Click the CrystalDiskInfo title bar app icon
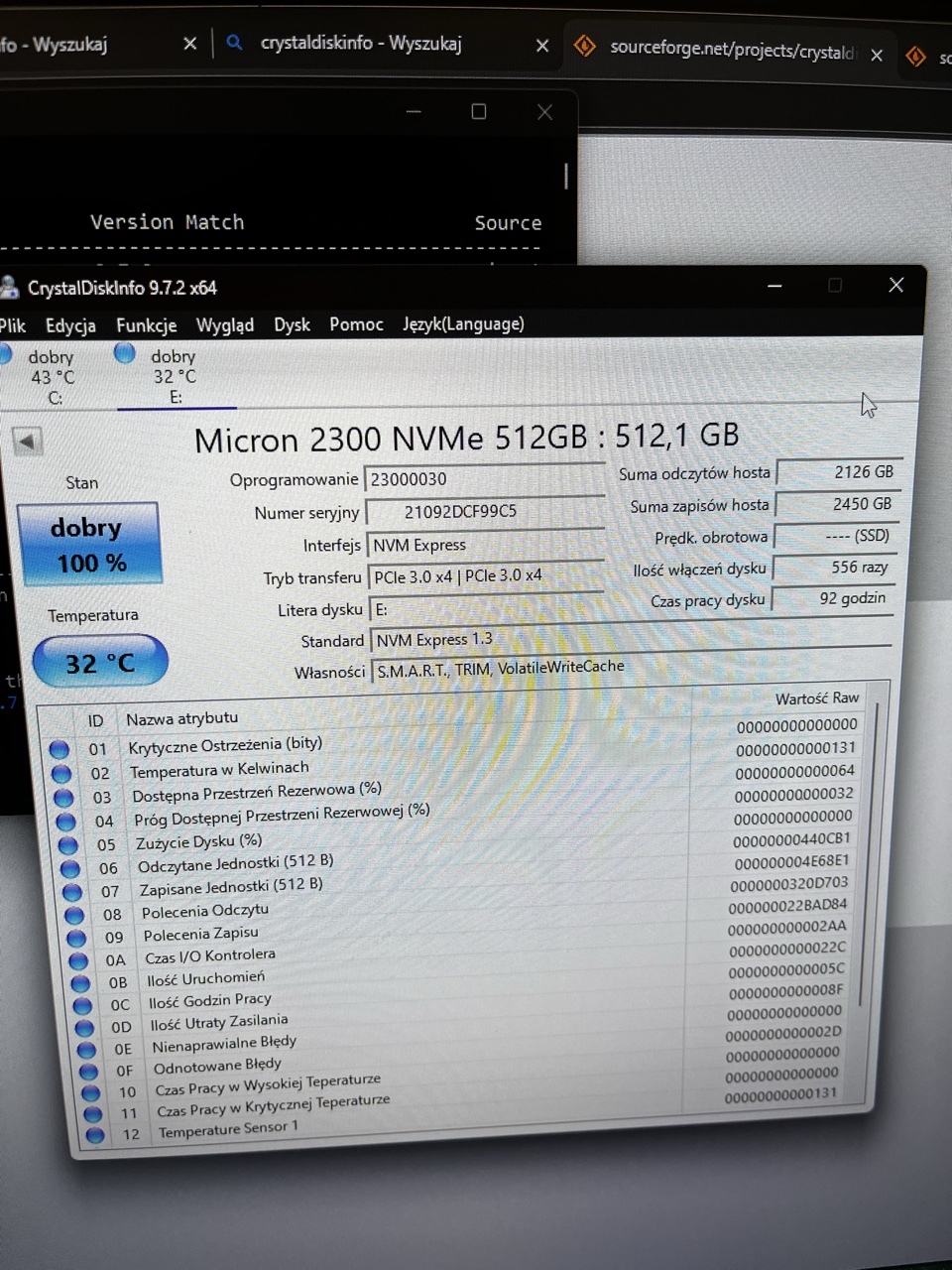The height and width of the screenshot is (1270, 952). point(9,288)
